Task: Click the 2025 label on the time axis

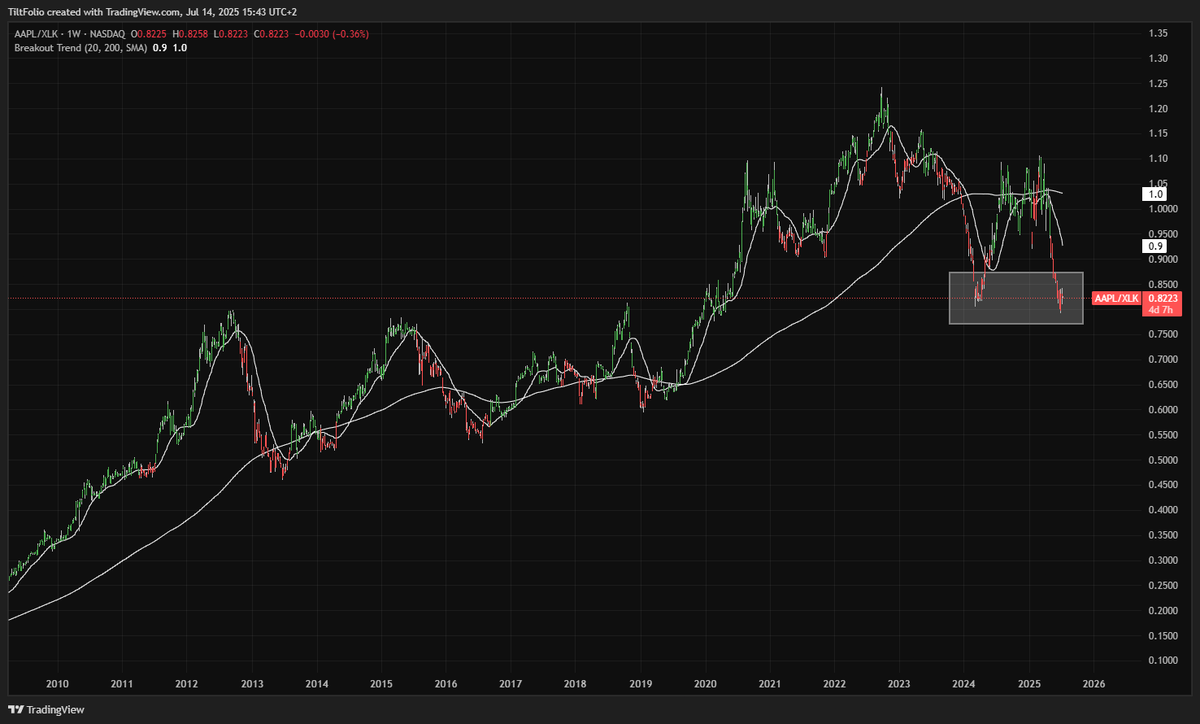Action: point(1030,685)
